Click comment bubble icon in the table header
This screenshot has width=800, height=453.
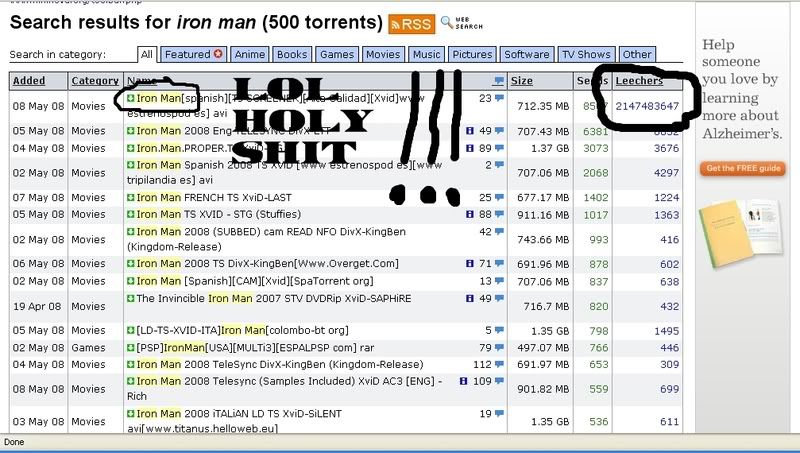[x=499, y=81]
